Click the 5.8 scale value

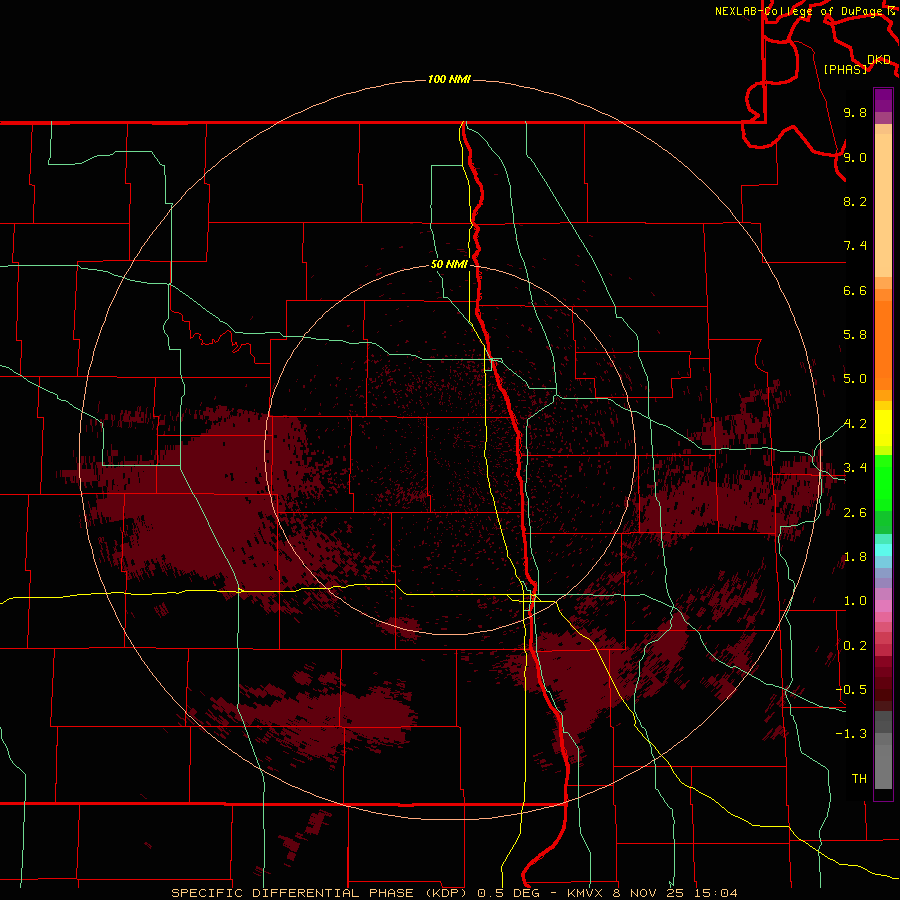point(855,335)
